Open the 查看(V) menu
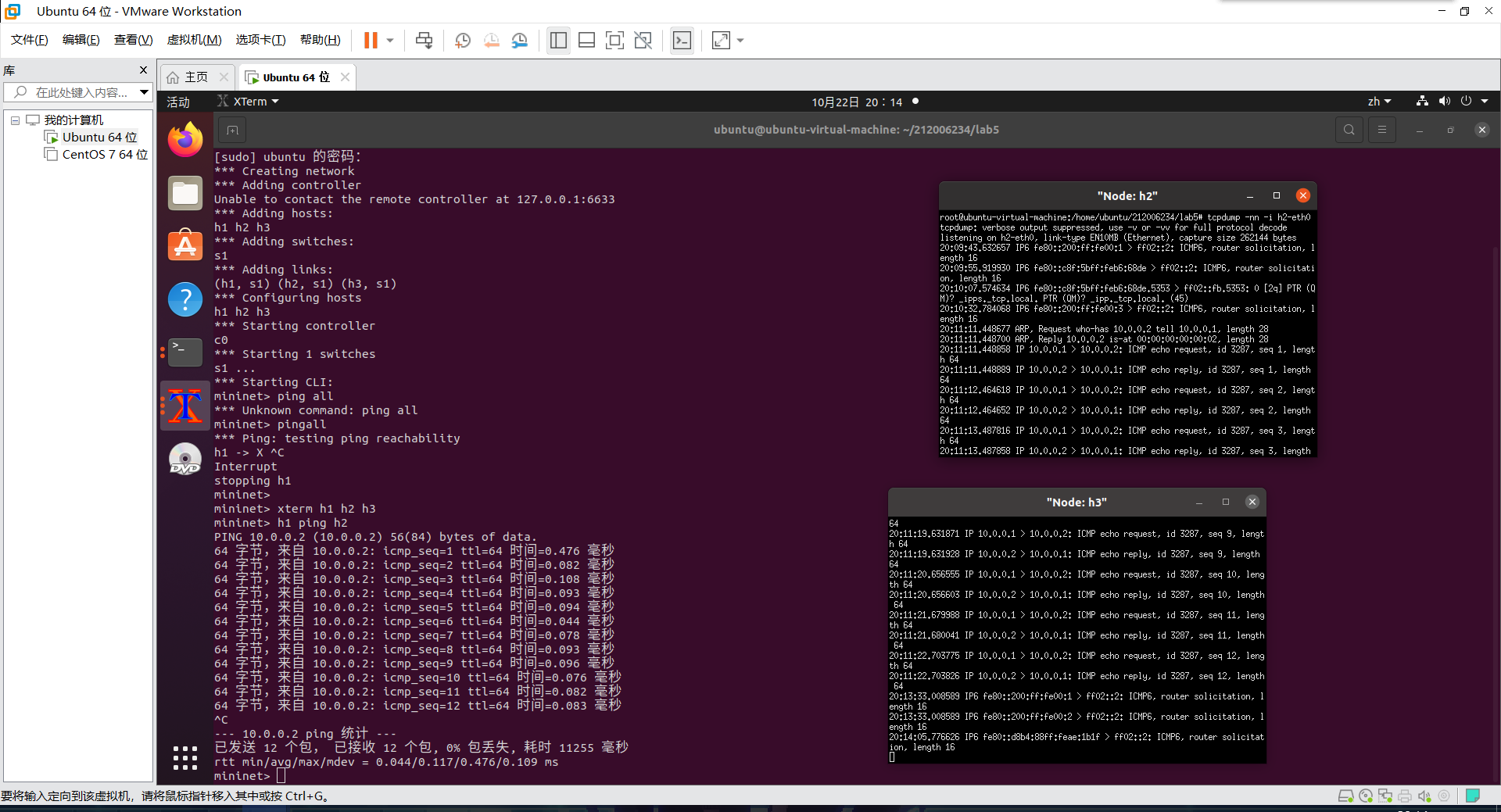Image resolution: width=1501 pixels, height=812 pixels. (x=133, y=40)
